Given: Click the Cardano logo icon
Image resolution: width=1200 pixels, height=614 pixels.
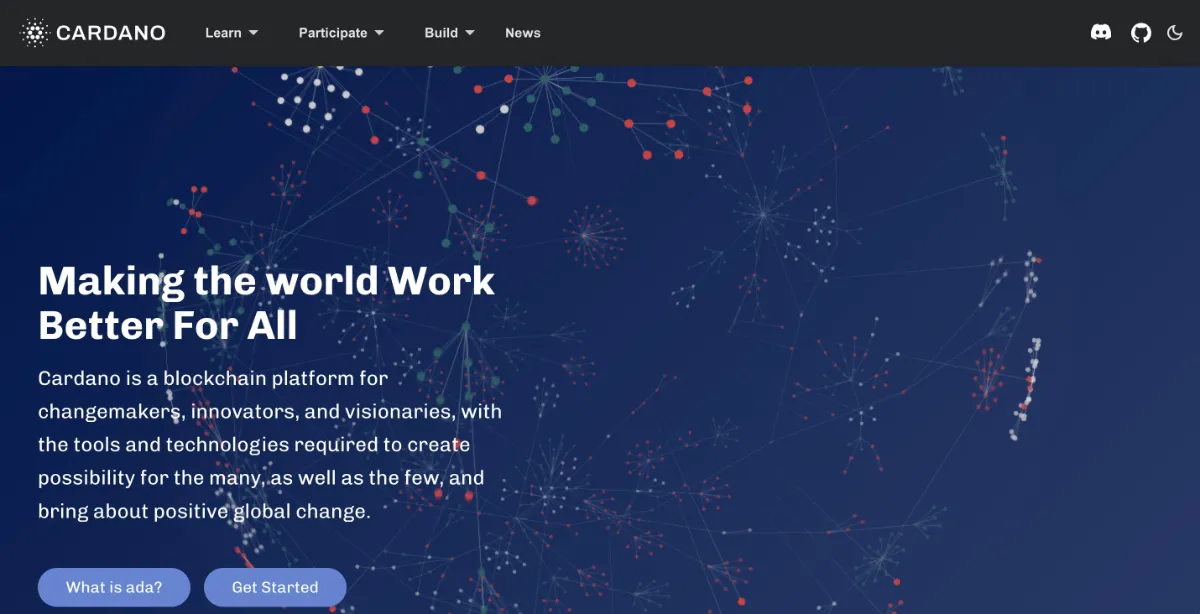Looking at the screenshot, I should coord(35,33).
